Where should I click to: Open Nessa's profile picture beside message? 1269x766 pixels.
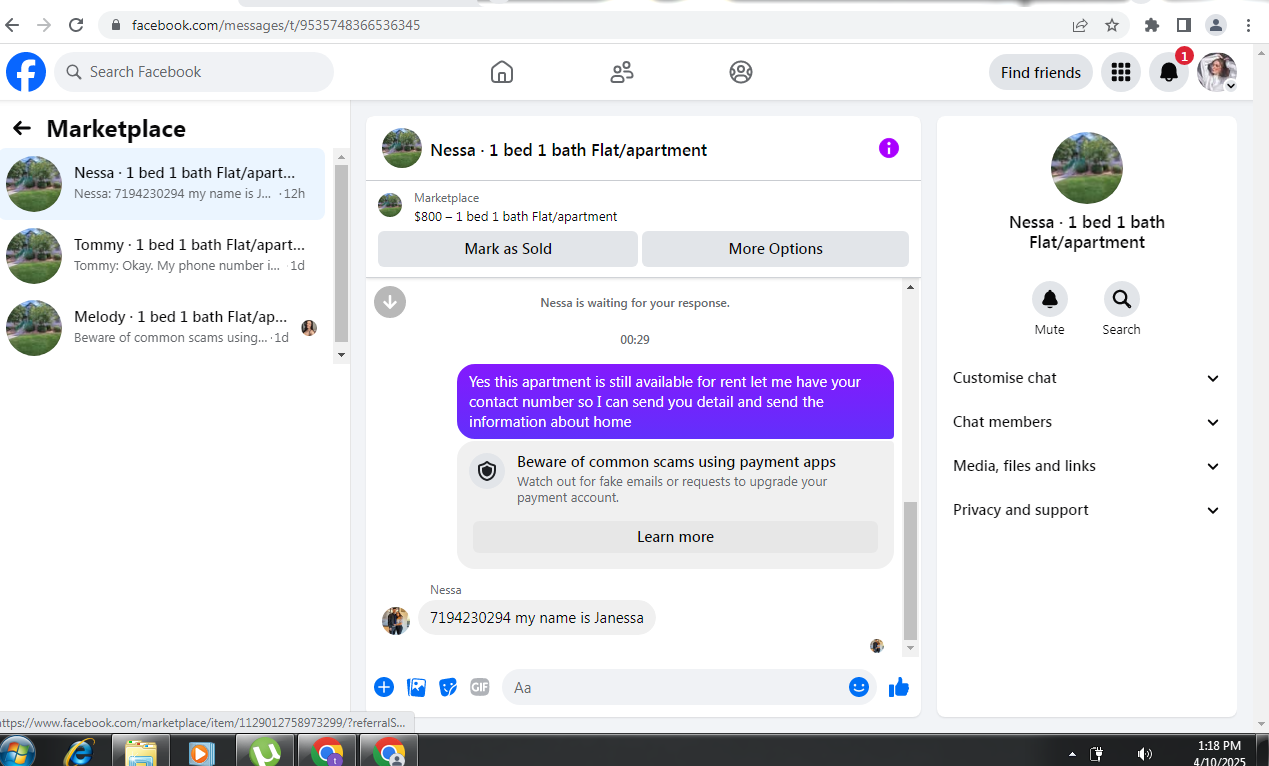coord(396,620)
